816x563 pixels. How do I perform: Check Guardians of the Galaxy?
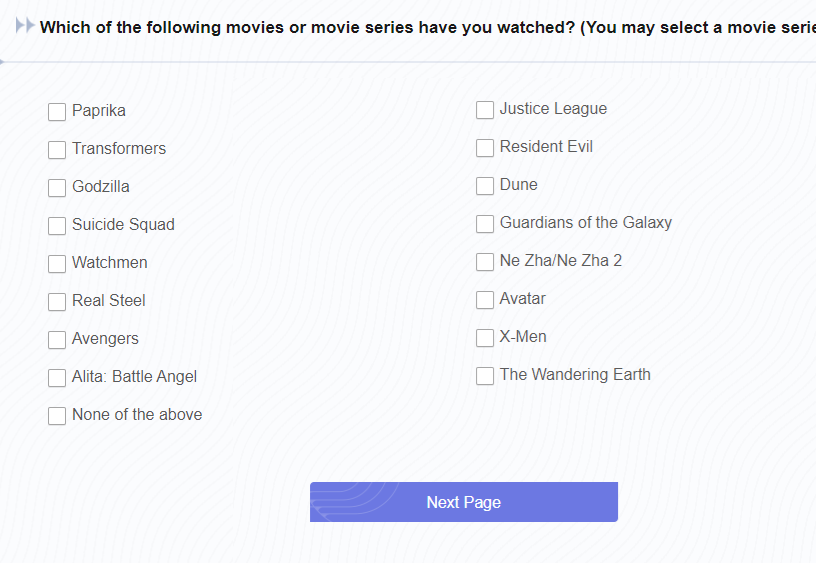tap(484, 224)
